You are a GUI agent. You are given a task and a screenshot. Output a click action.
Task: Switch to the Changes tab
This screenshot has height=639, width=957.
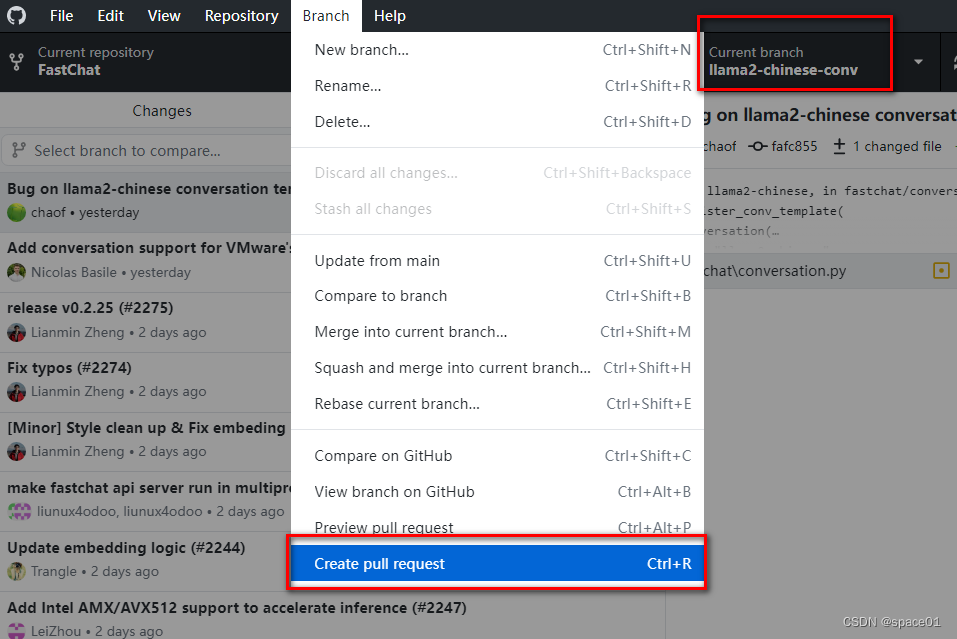click(162, 110)
